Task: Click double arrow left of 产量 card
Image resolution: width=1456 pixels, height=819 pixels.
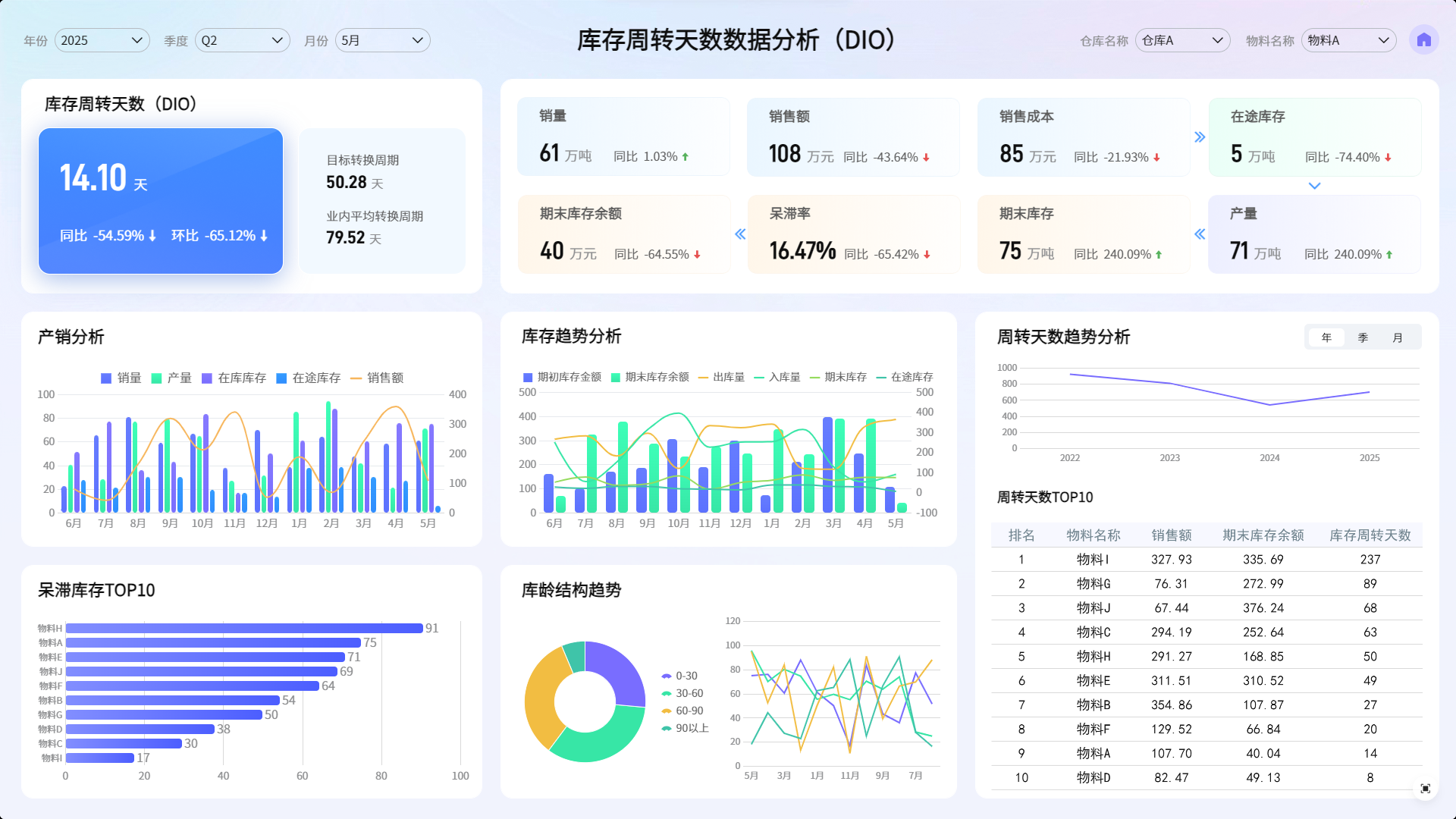Action: click(1200, 234)
